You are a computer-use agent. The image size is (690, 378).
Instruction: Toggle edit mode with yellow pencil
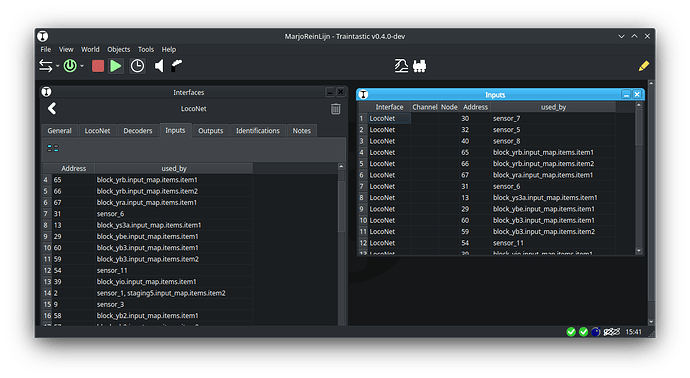643,66
